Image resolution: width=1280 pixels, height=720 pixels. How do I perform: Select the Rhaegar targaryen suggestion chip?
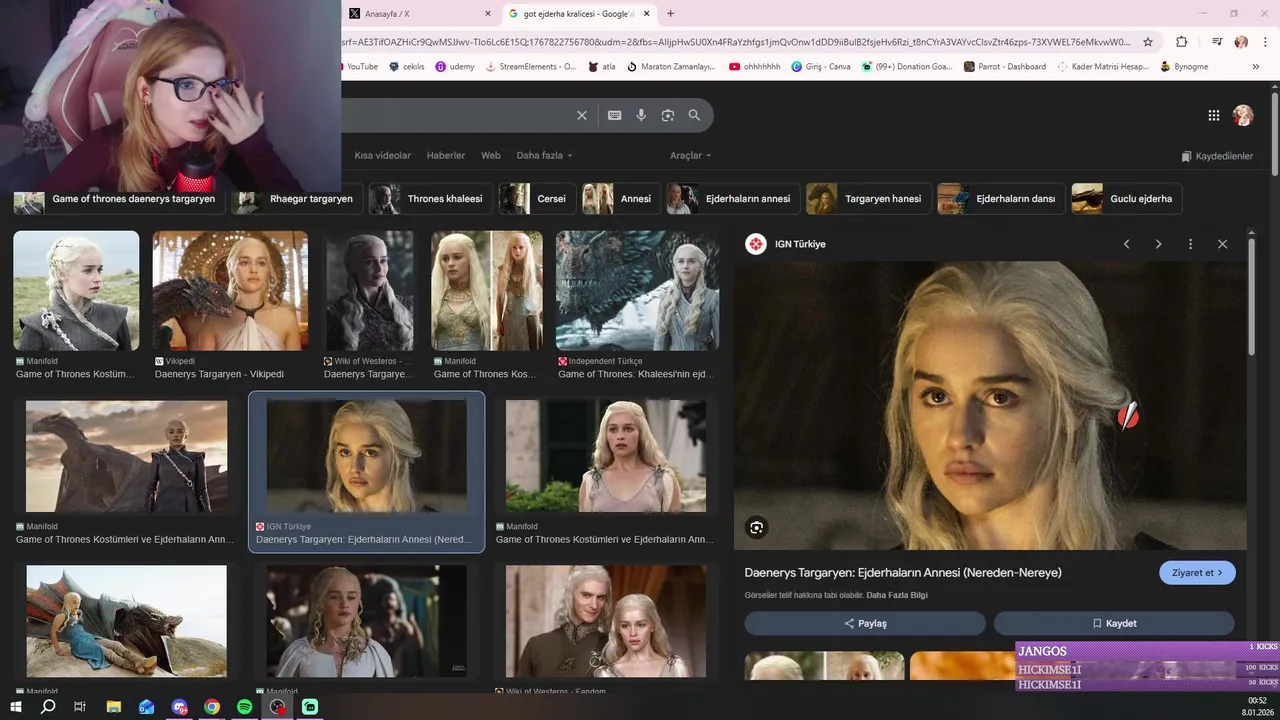[x=296, y=199]
